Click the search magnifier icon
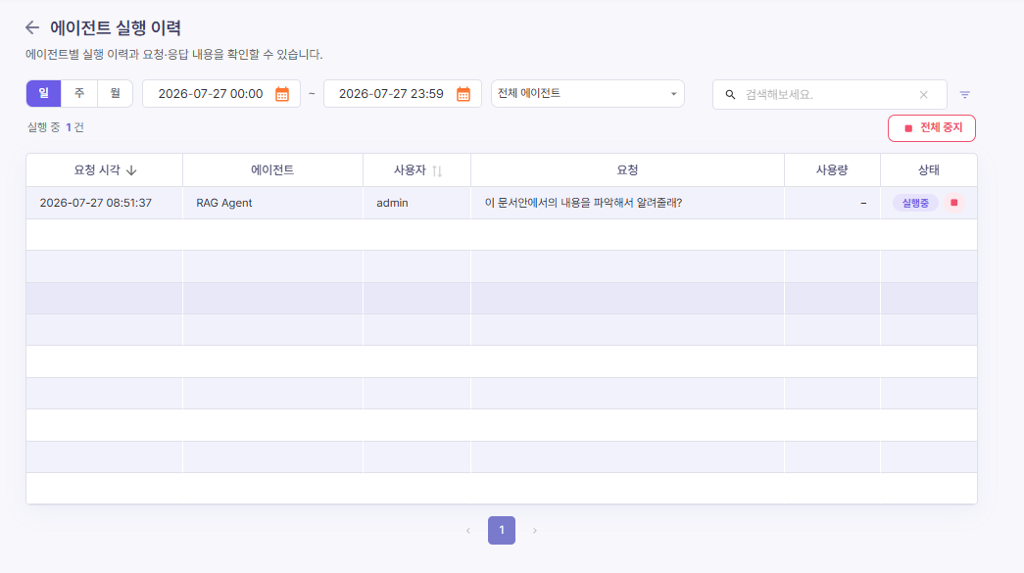 pos(730,95)
